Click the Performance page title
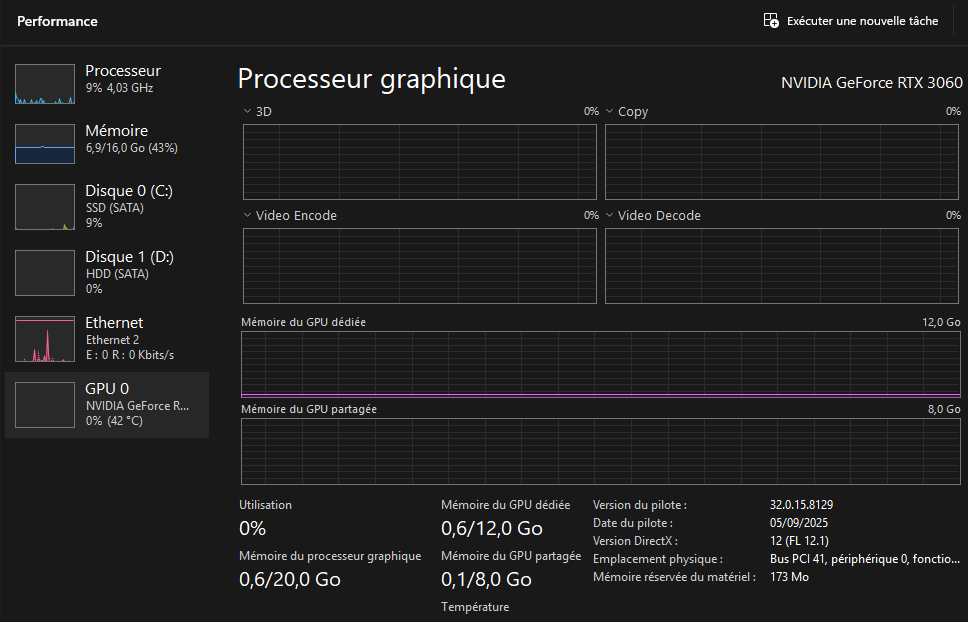968x622 pixels. pyautogui.click(x=57, y=21)
